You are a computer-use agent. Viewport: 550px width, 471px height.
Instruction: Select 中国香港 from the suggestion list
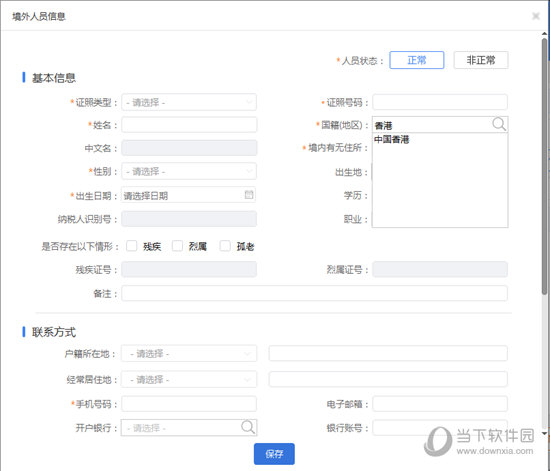point(391,140)
